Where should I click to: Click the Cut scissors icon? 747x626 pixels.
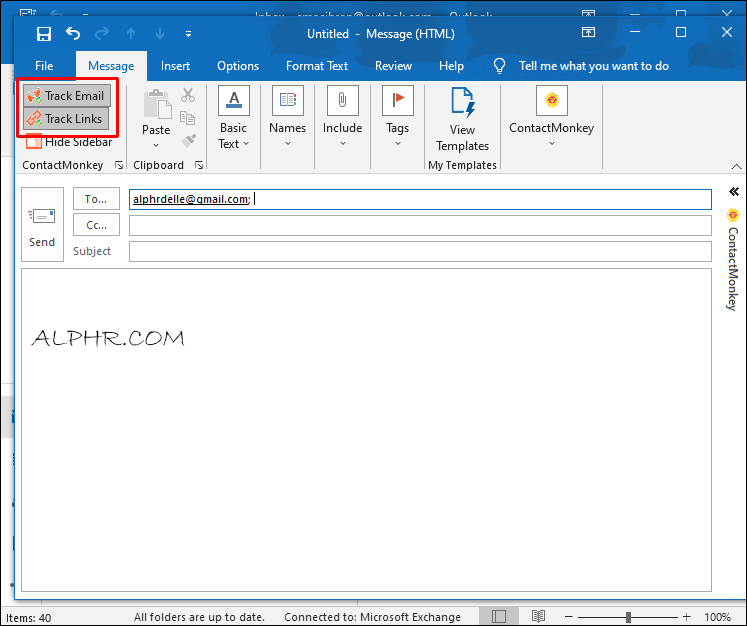[188, 95]
